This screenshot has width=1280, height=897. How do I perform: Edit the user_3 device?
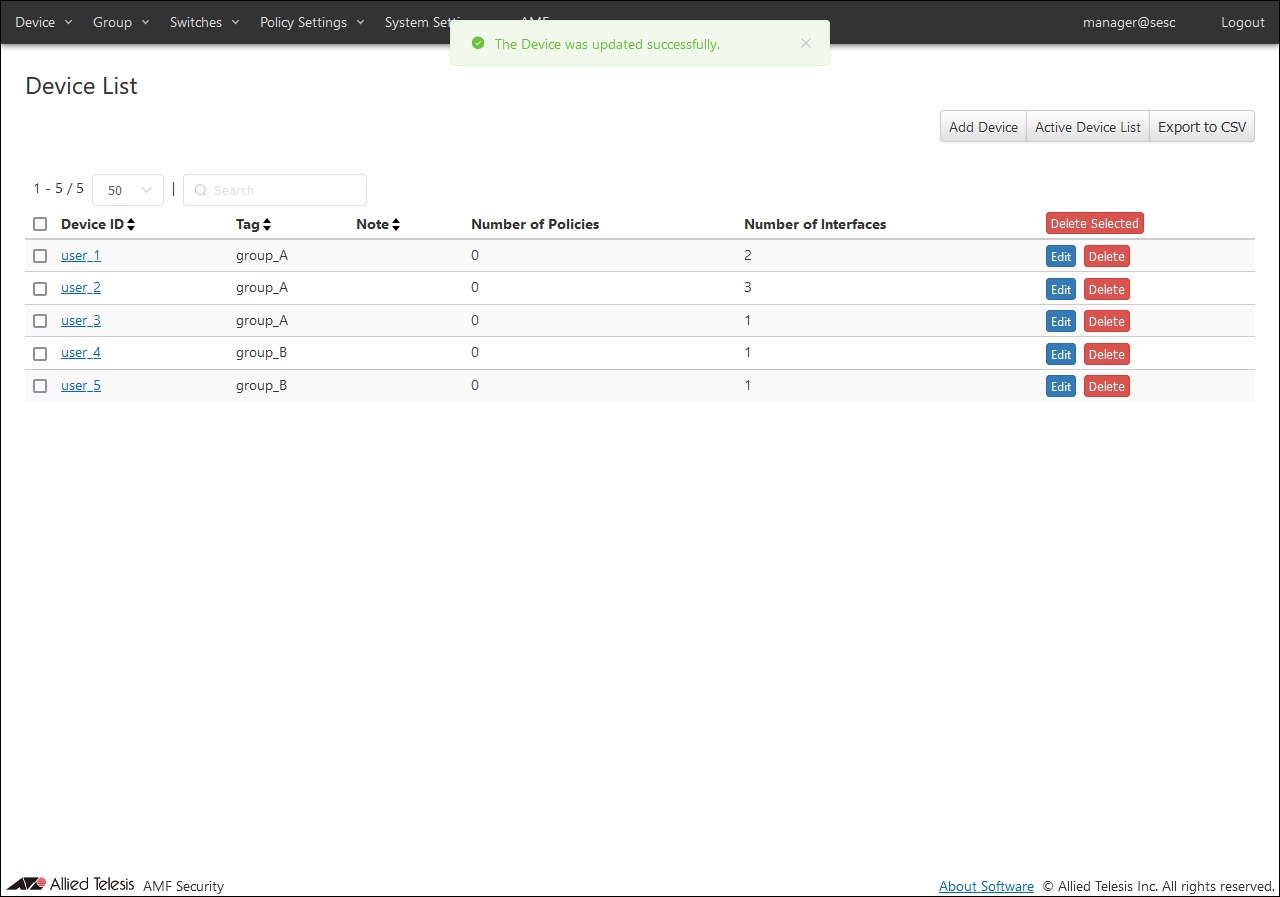point(1061,322)
